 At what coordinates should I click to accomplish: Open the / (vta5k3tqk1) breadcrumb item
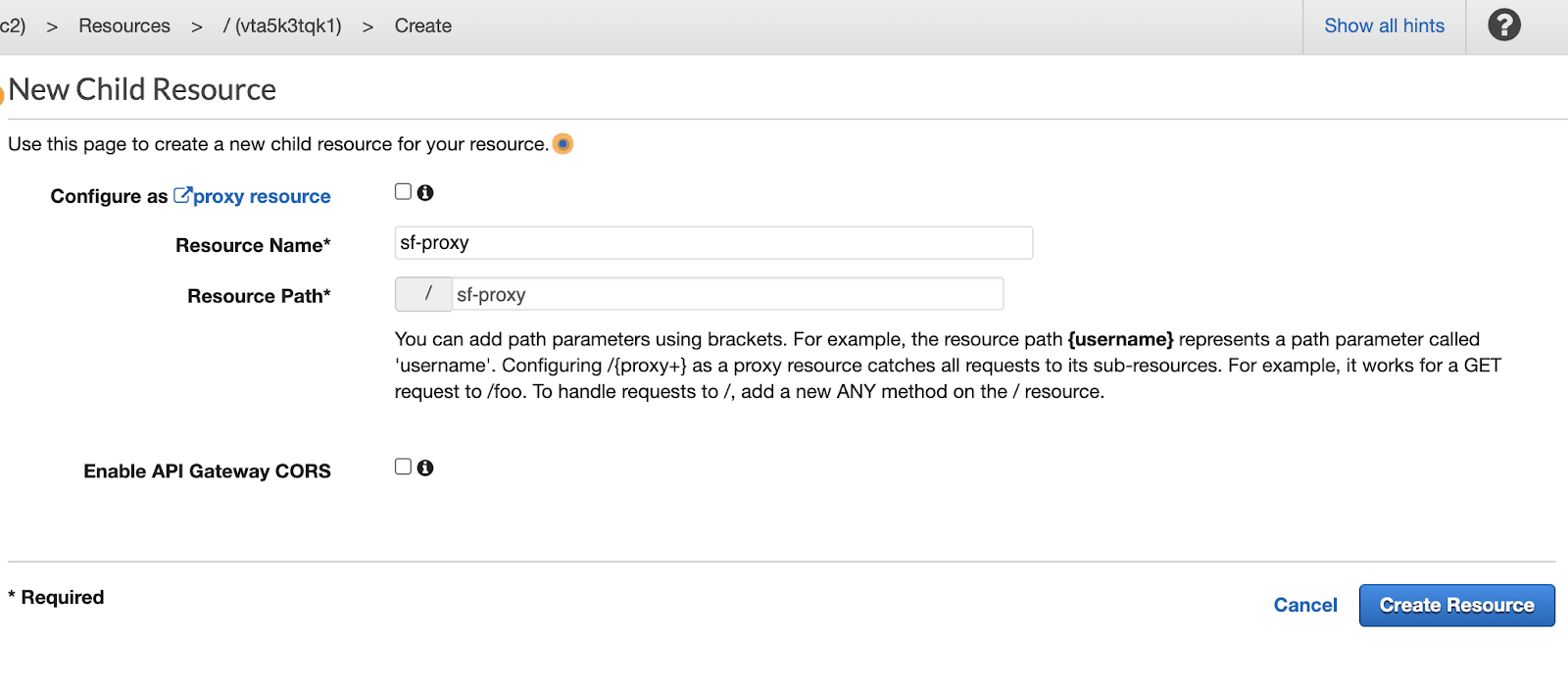282,26
